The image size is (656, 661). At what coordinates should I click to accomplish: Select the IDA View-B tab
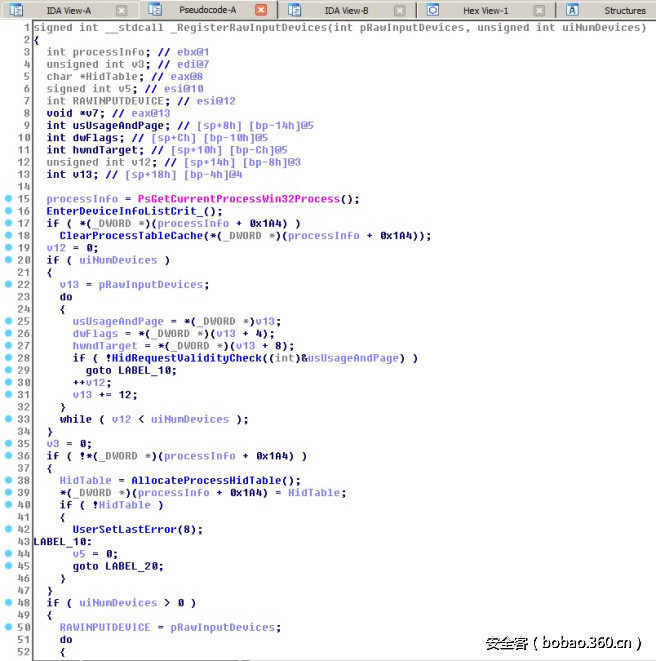(x=347, y=11)
